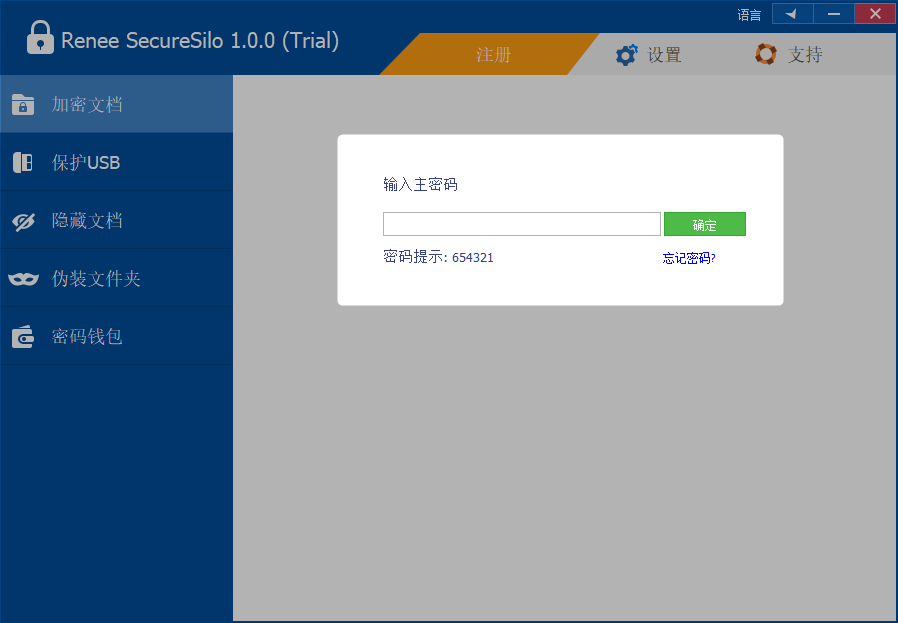The image size is (898, 623).
Task: Close the SecureSilo window
Action: 875,14
